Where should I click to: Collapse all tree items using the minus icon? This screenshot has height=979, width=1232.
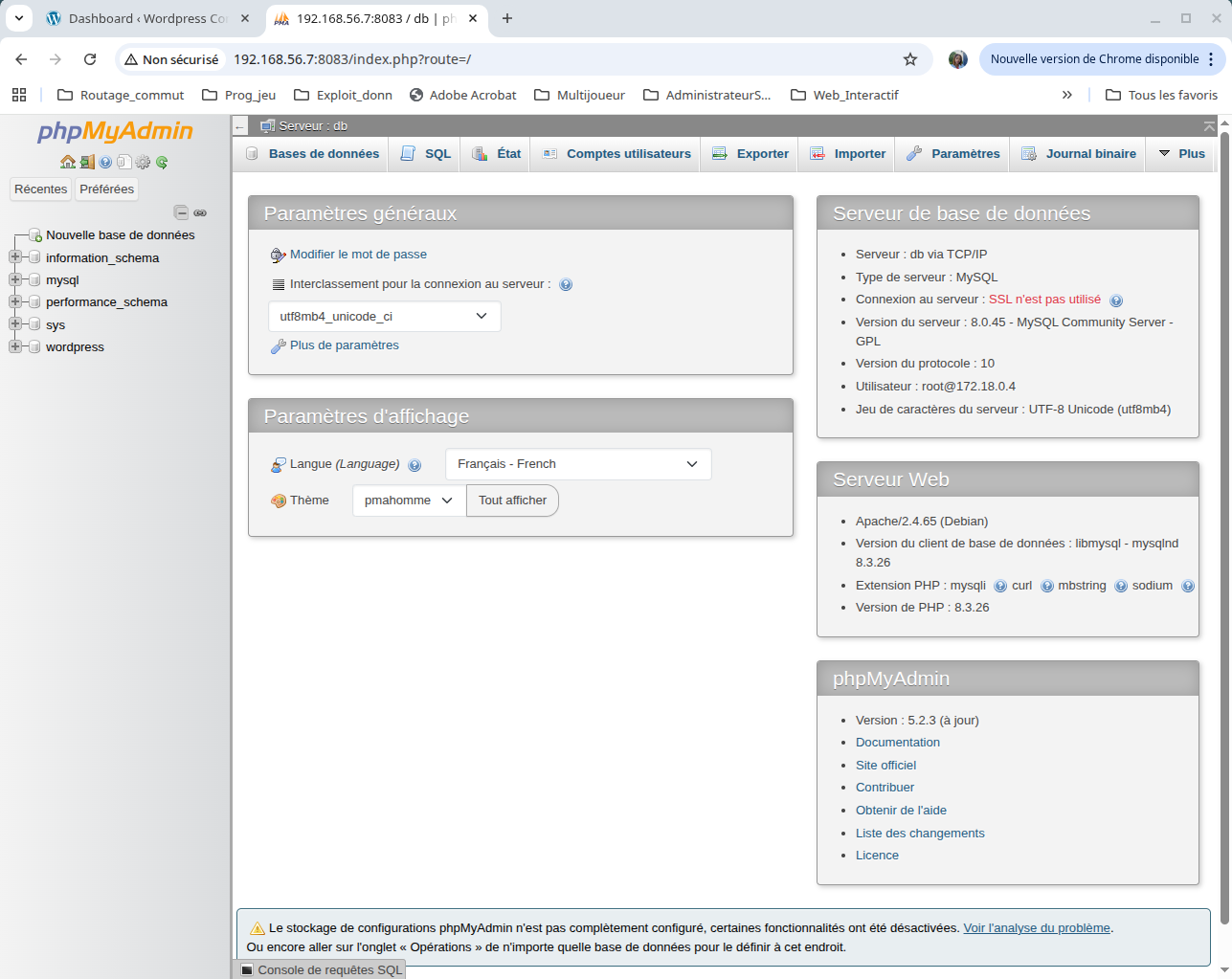pos(181,212)
